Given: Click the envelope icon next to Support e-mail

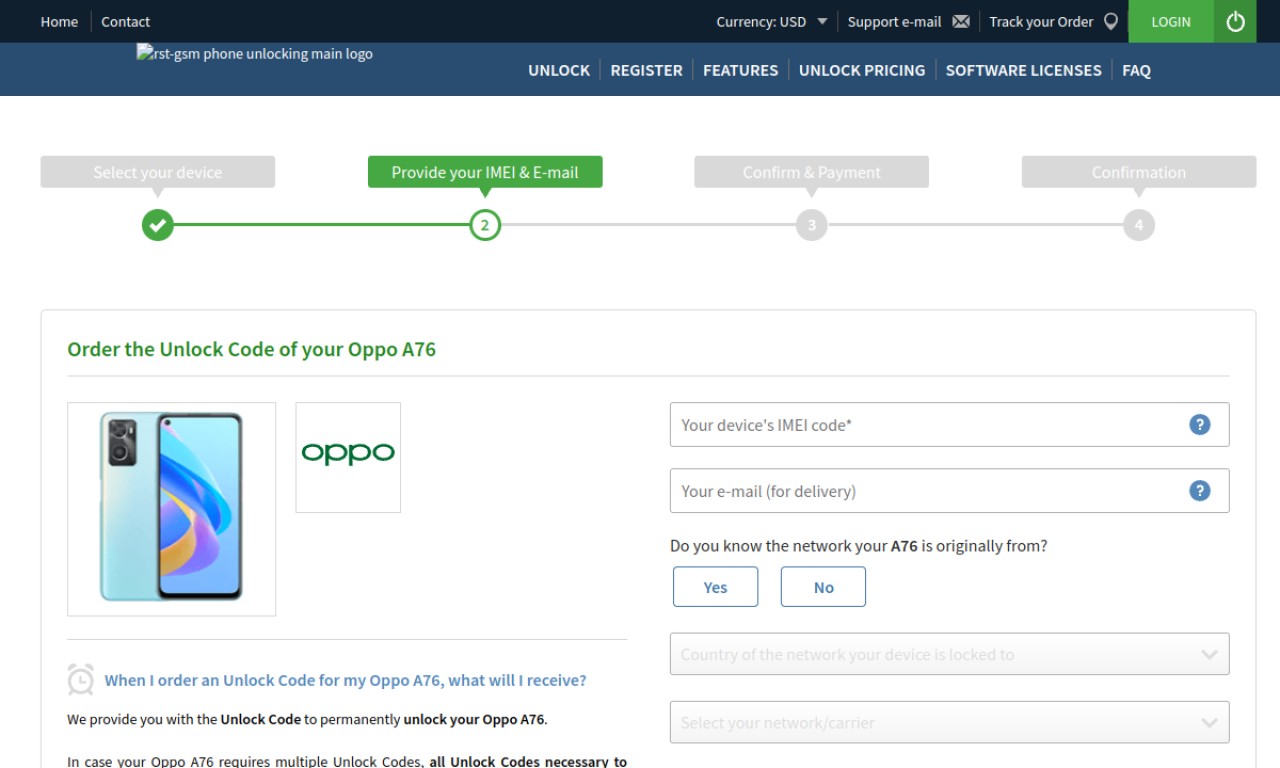Looking at the screenshot, I should pos(961,21).
